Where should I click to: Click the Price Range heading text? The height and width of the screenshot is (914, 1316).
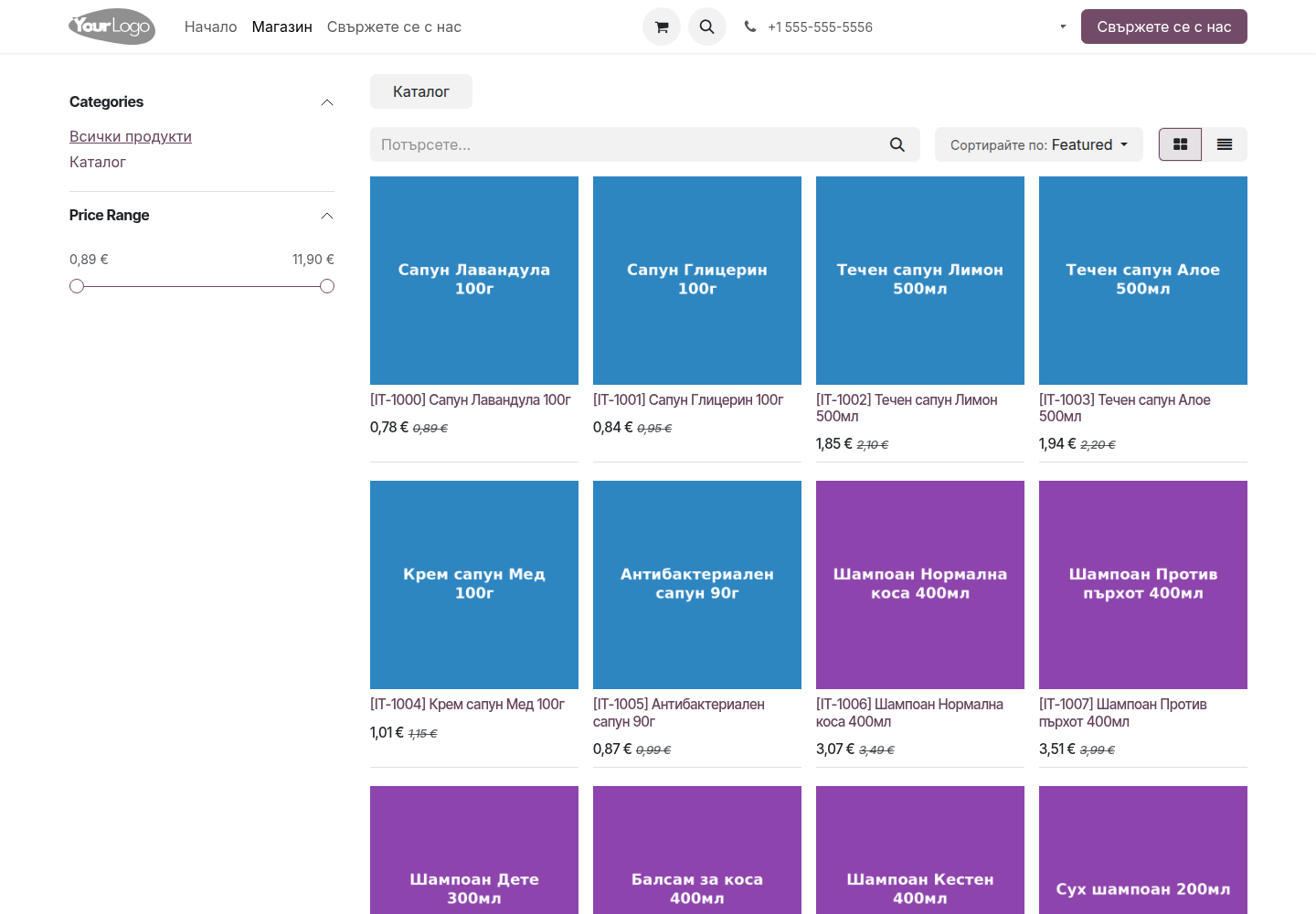click(109, 215)
